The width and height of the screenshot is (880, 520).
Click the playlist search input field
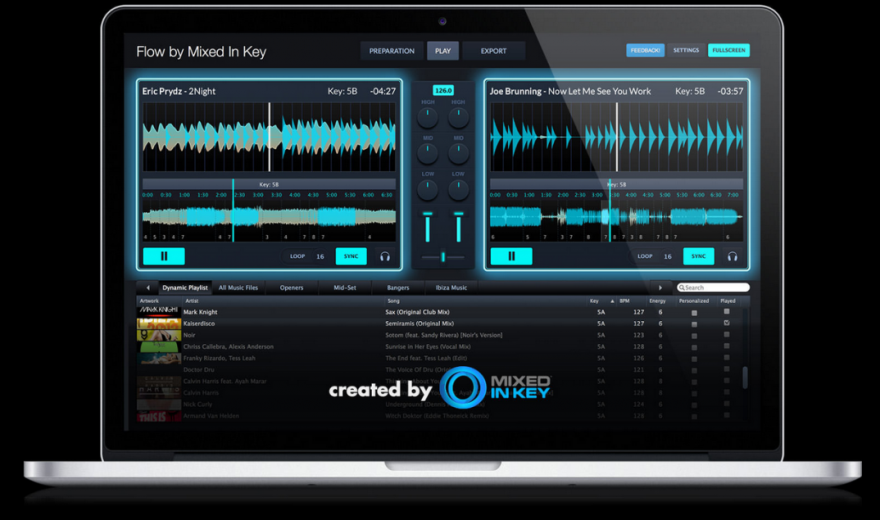click(716, 288)
